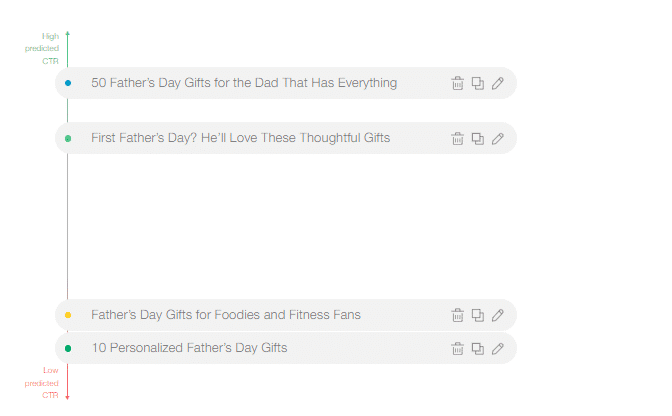Edit the 'Foodies and Fitness Fans' headline
Screen dimensions: 672x416
[498, 315]
